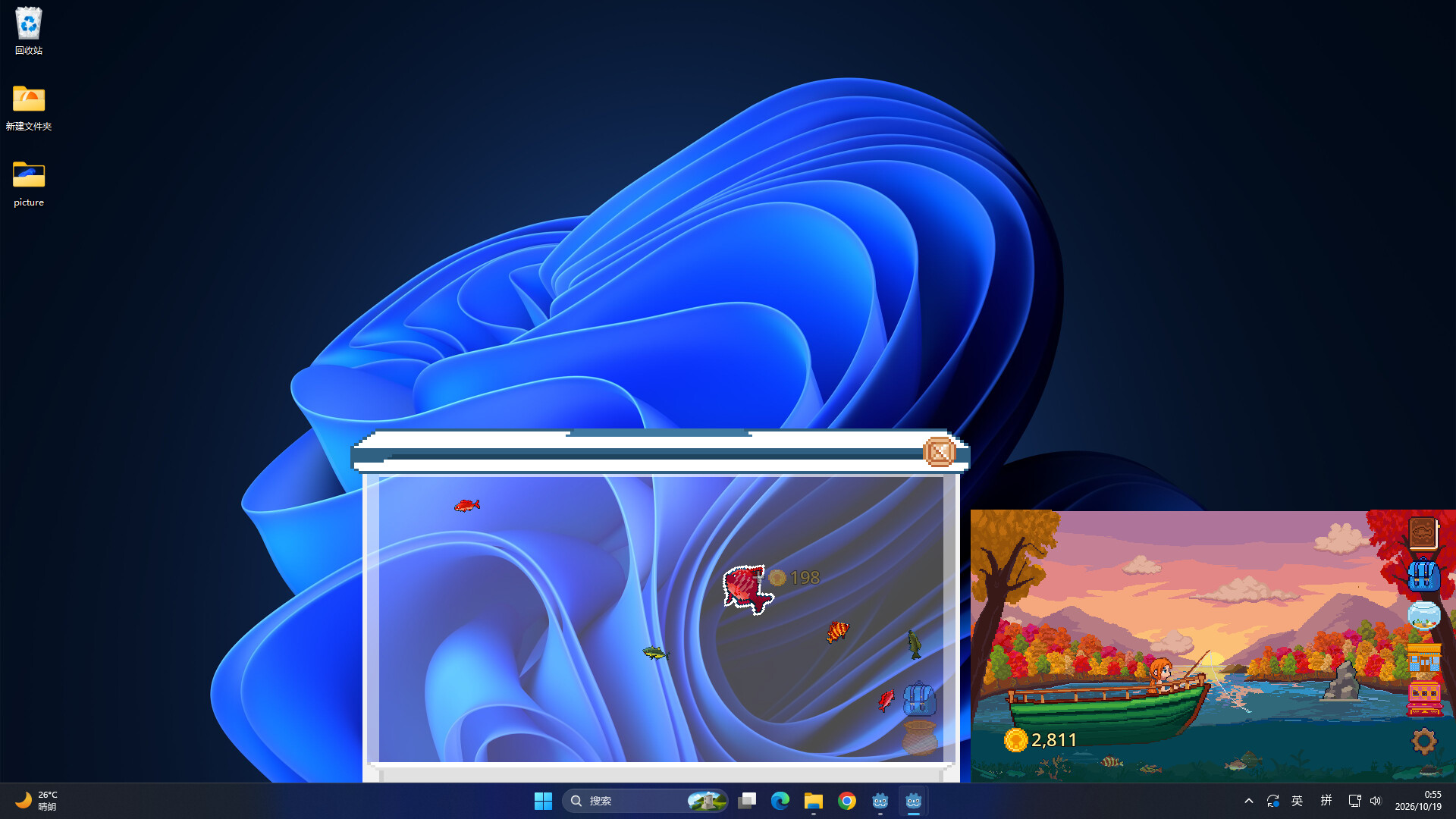The image size is (1456, 819).
Task: Open the 26°C weather widget
Action: coord(36,801)
